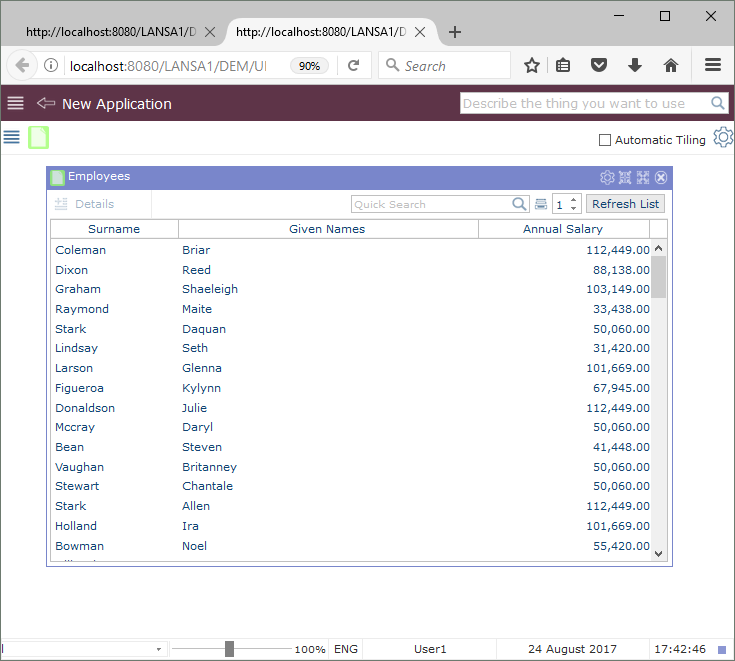The height and width of the screenshot is (661, 735).
Task: Close the active second browser tab
Action: pos(420,32)
